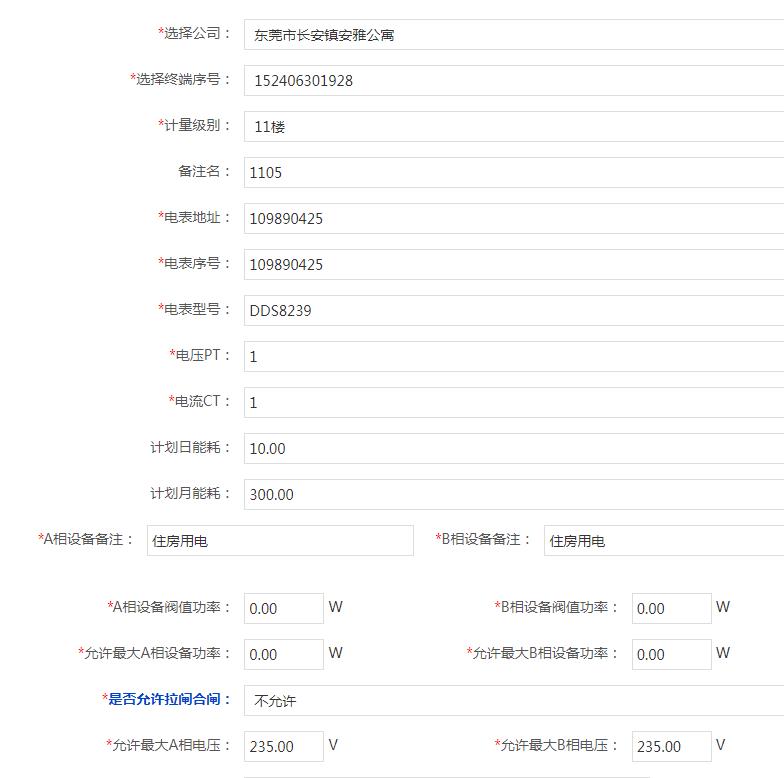Click the A相设备阀值功率 input box
784x778 pixels.
[x=284, y=608]
